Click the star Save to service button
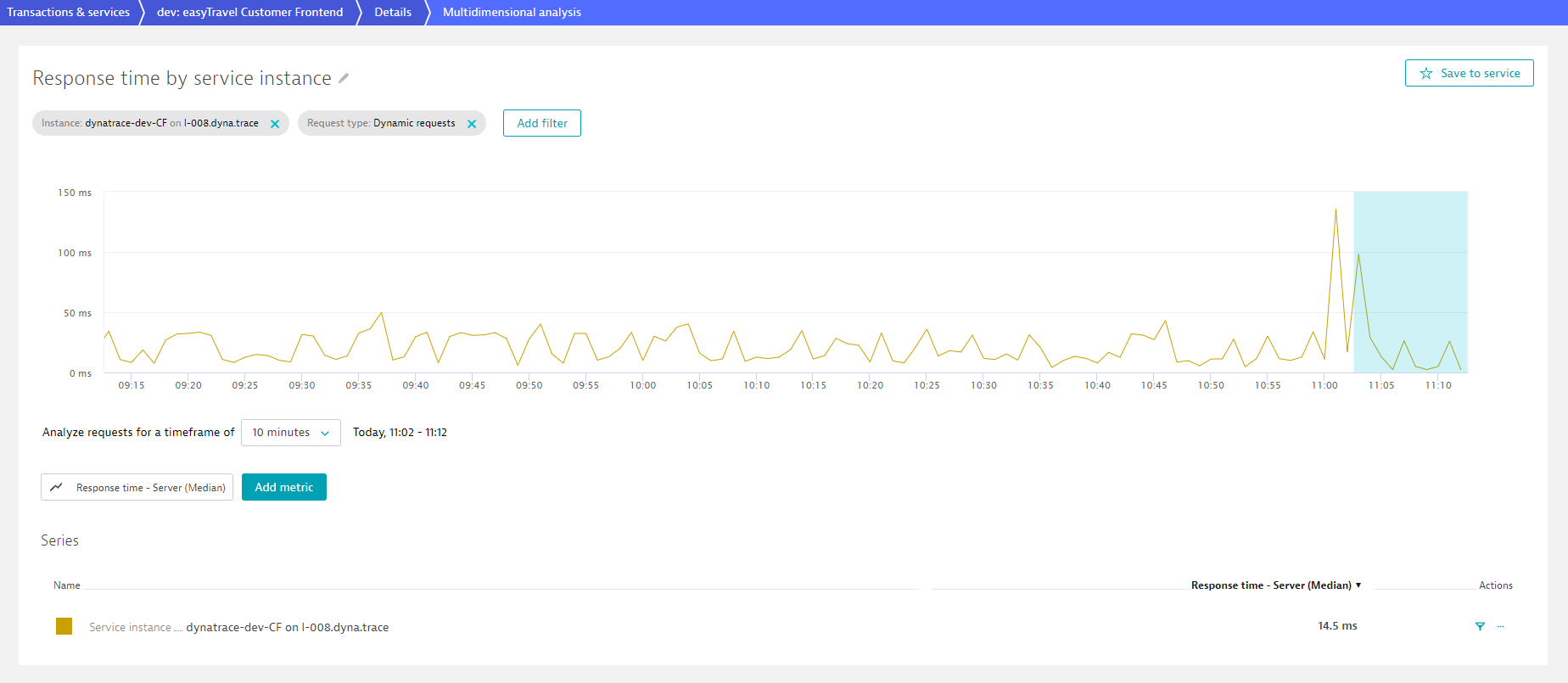1568x683 pixels. 1469,73
